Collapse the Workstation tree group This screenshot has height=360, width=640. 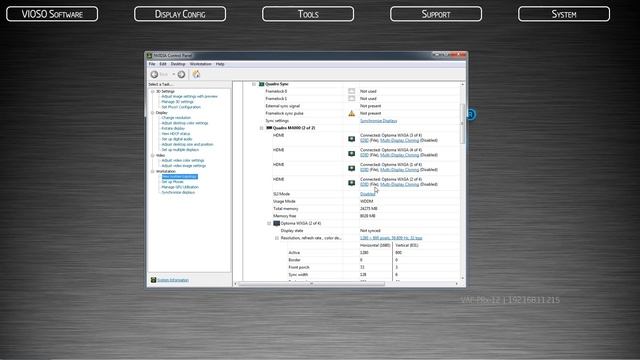click(x=153, y=171)
